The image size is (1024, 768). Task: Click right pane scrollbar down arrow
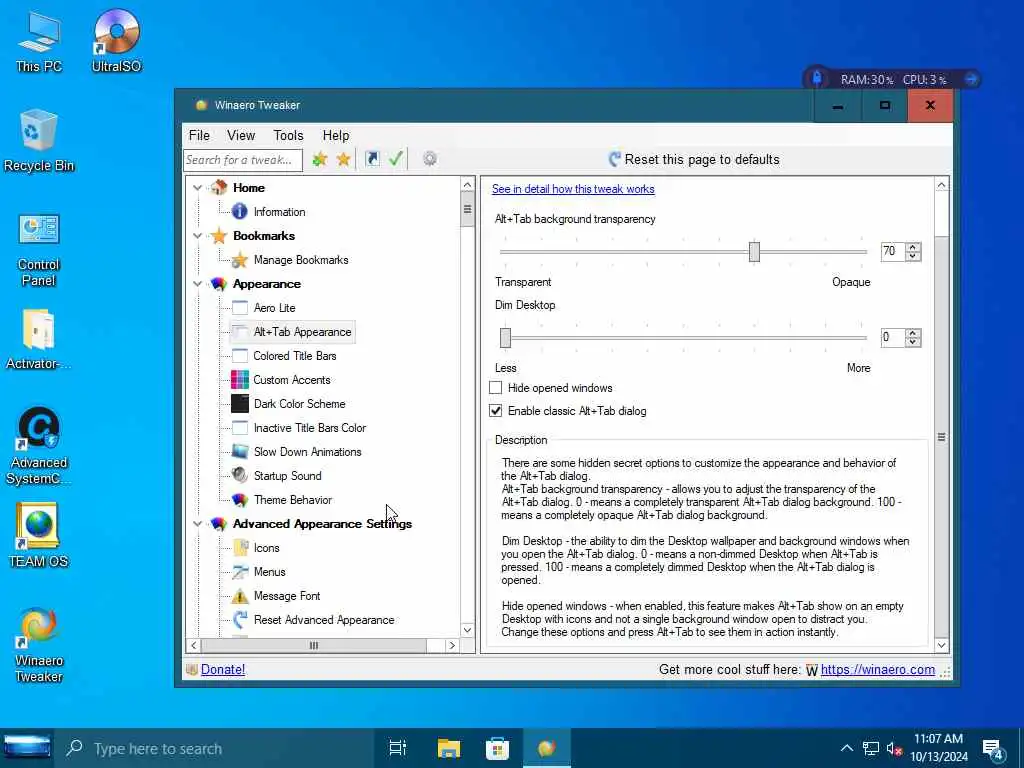(x=941, y=645)
